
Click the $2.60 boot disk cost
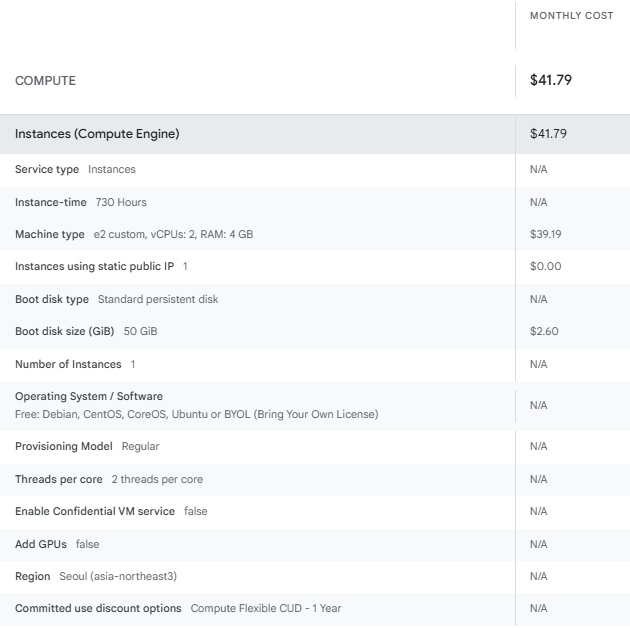pyautogui.click(x=544, y=331)
